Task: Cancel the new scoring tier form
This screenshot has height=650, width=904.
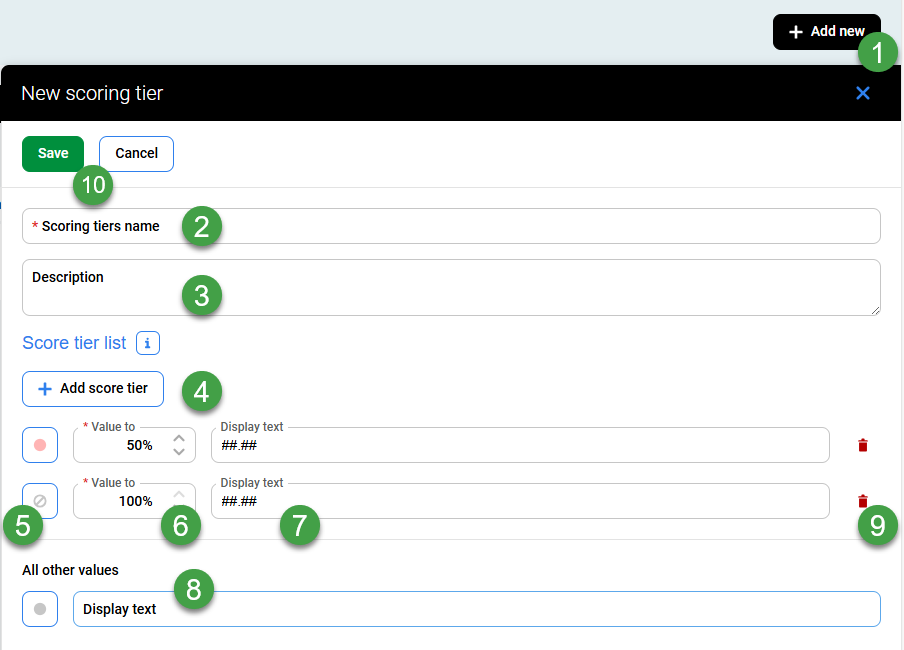Action: coord(136,153)
